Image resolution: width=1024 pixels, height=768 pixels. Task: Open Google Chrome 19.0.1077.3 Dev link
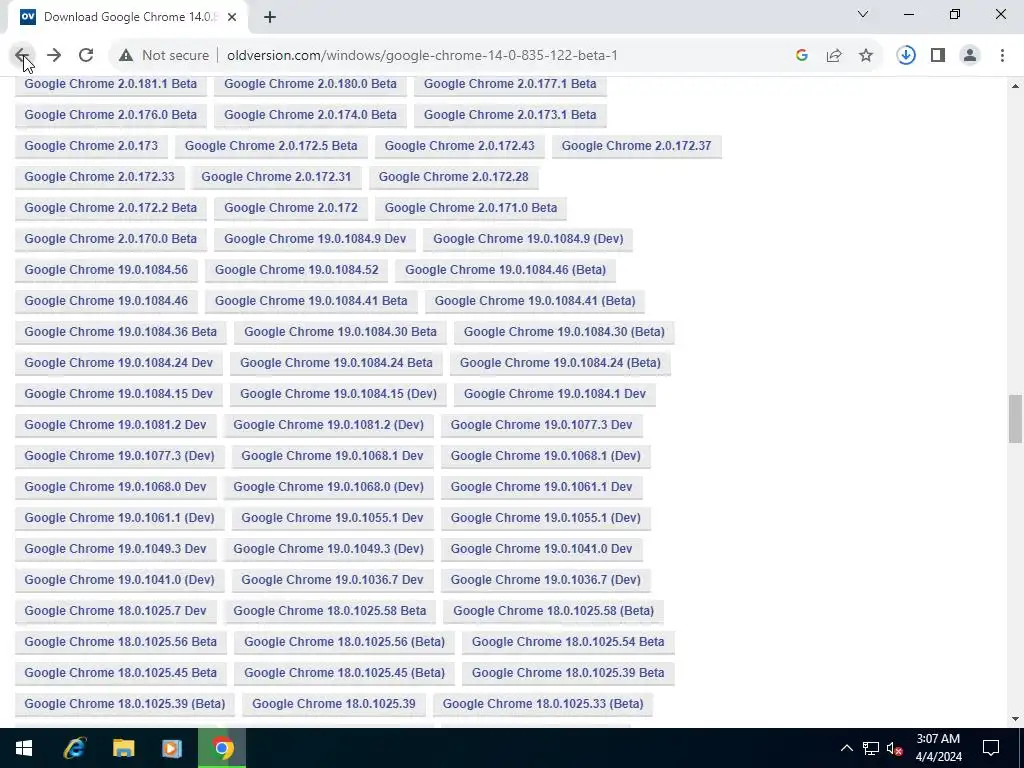coord(541,425)
